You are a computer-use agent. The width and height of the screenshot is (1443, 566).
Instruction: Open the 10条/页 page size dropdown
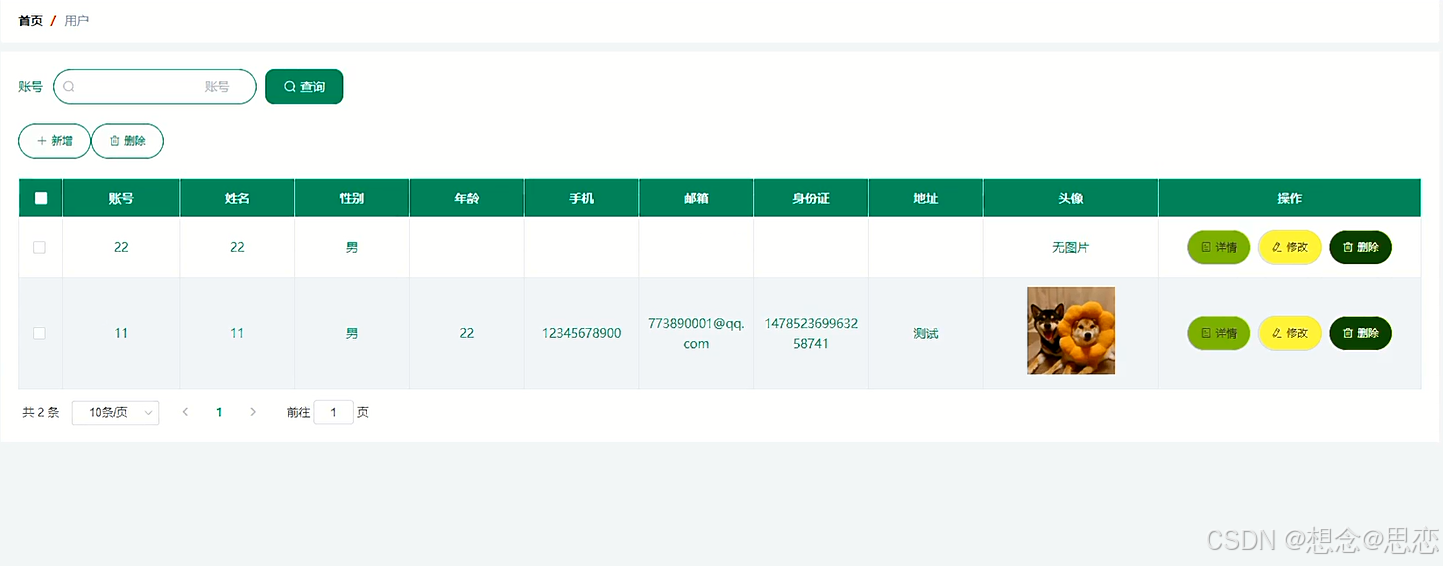[116, 412]
